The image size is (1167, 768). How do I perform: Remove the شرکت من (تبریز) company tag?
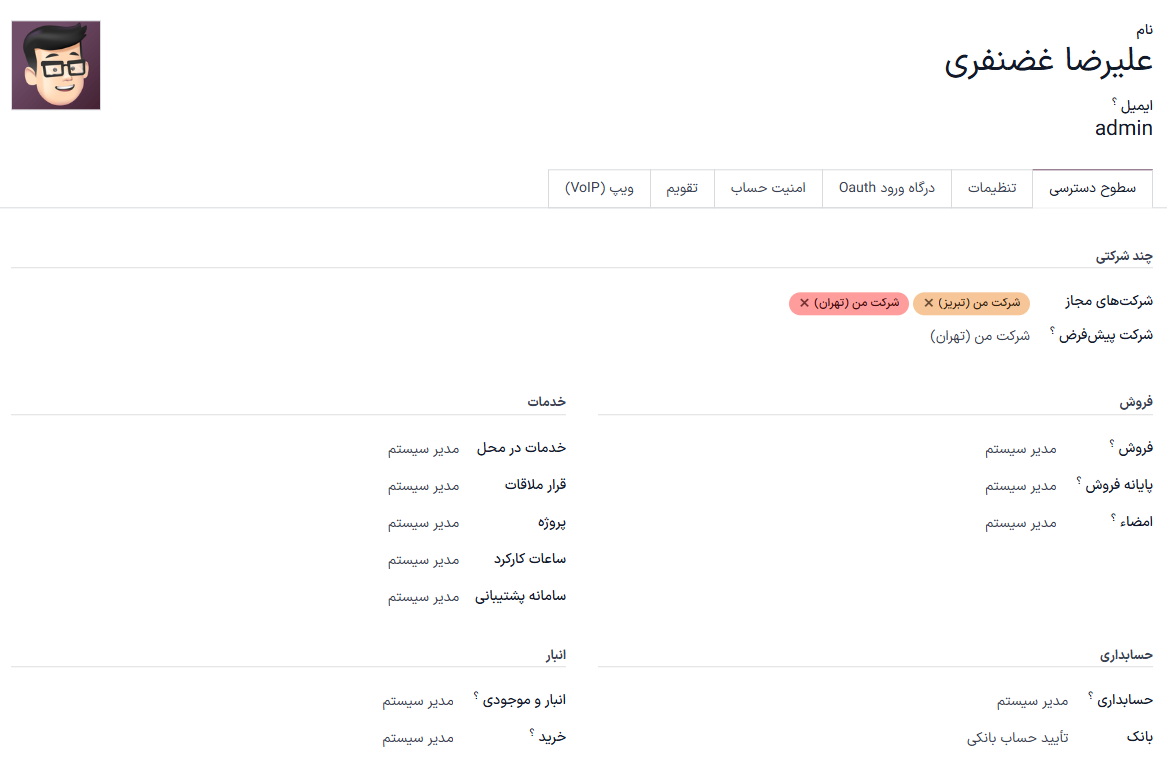pos(929,303)
